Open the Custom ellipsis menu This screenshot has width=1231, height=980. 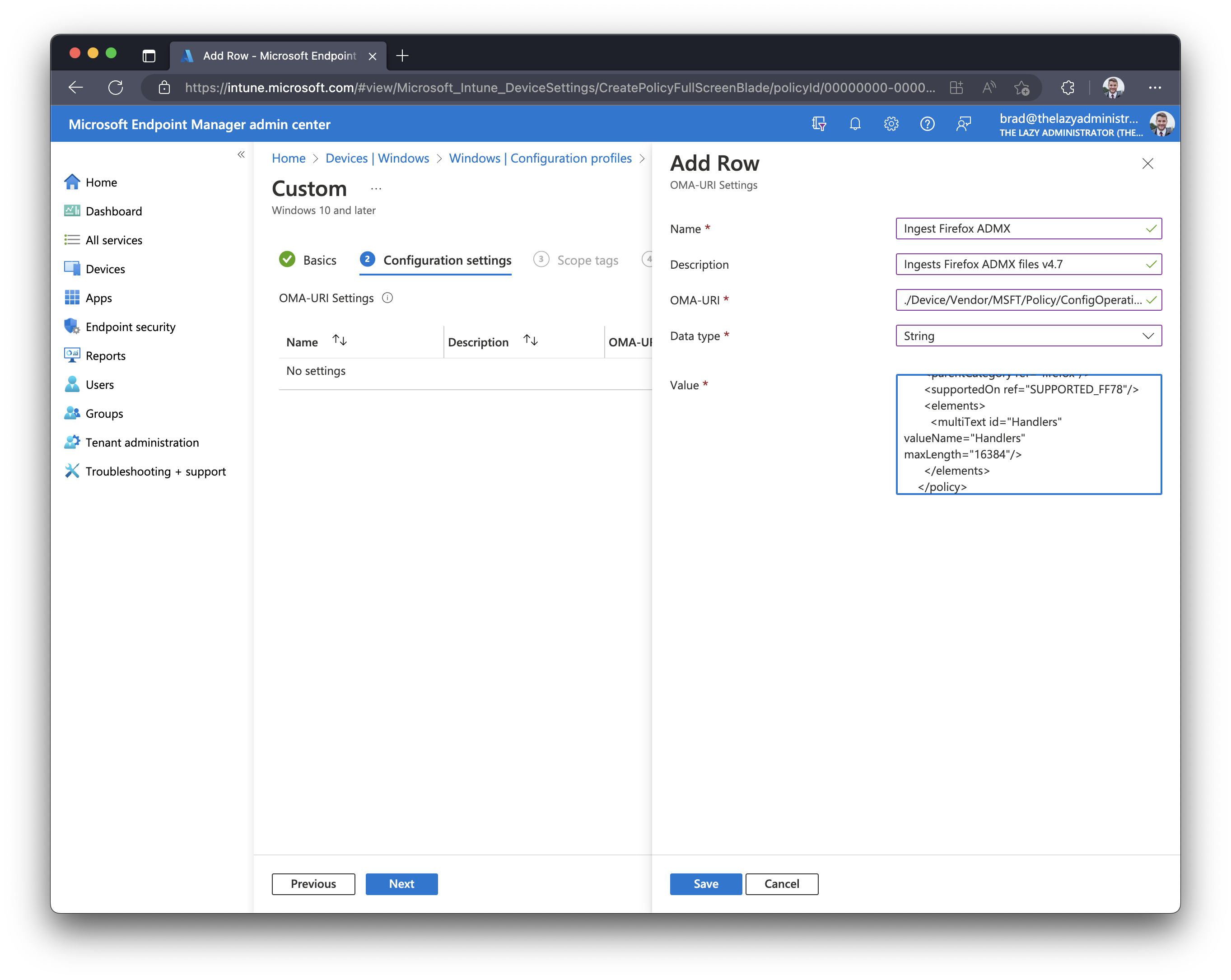click(376, 188)
